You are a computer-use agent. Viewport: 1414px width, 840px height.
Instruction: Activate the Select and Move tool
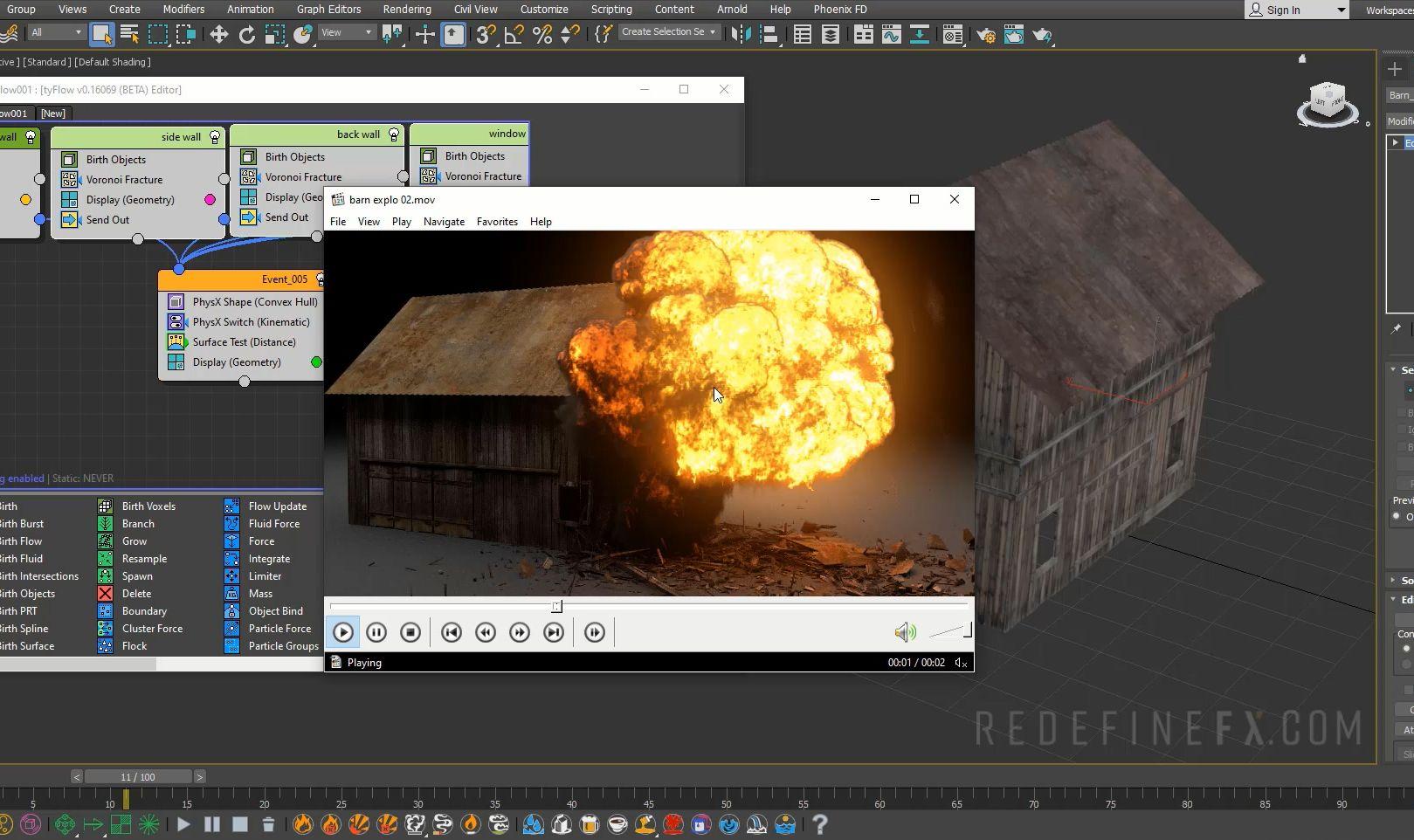(218, 34)
